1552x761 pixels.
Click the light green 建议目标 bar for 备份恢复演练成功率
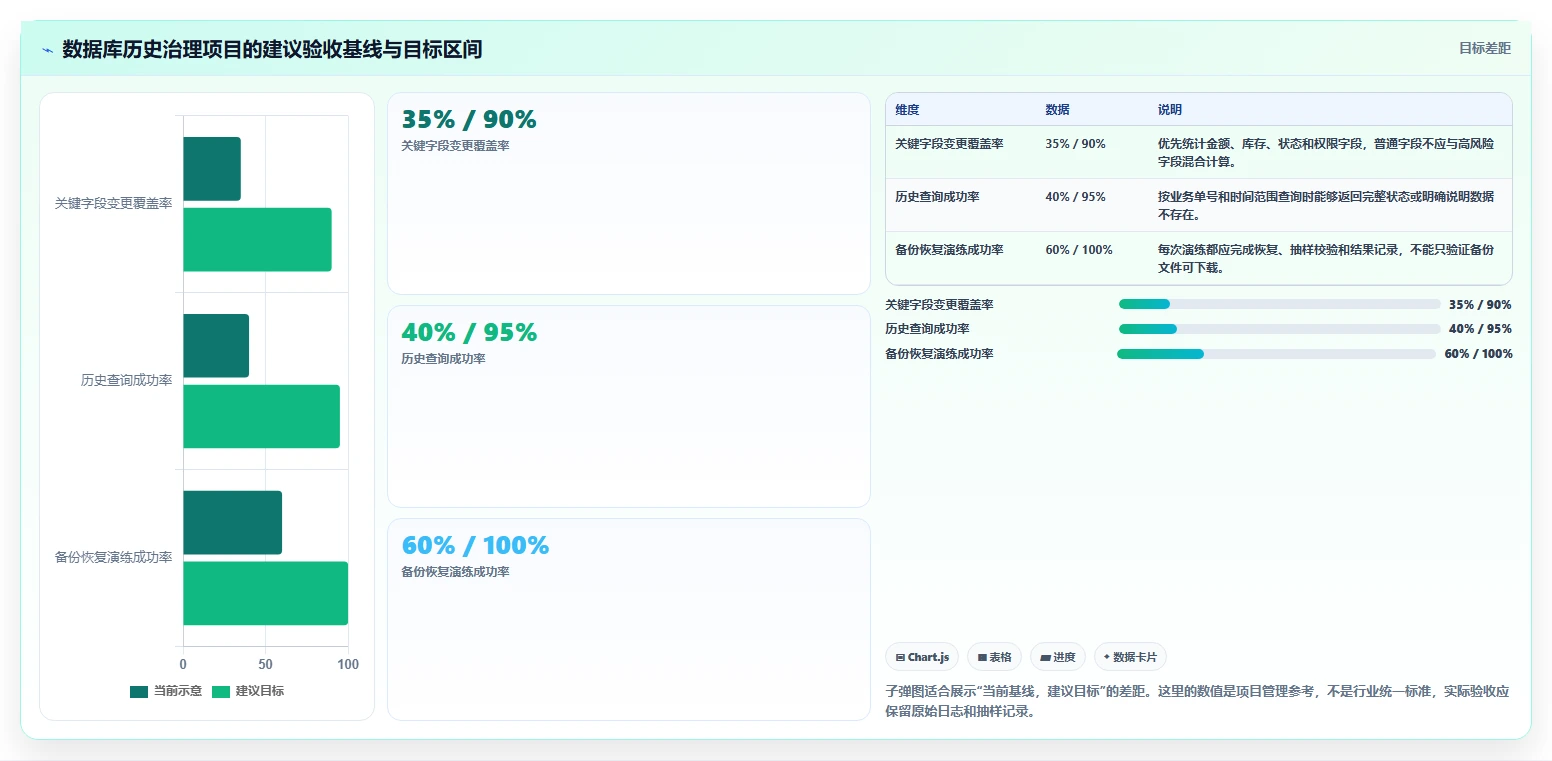tap(265, 593)
